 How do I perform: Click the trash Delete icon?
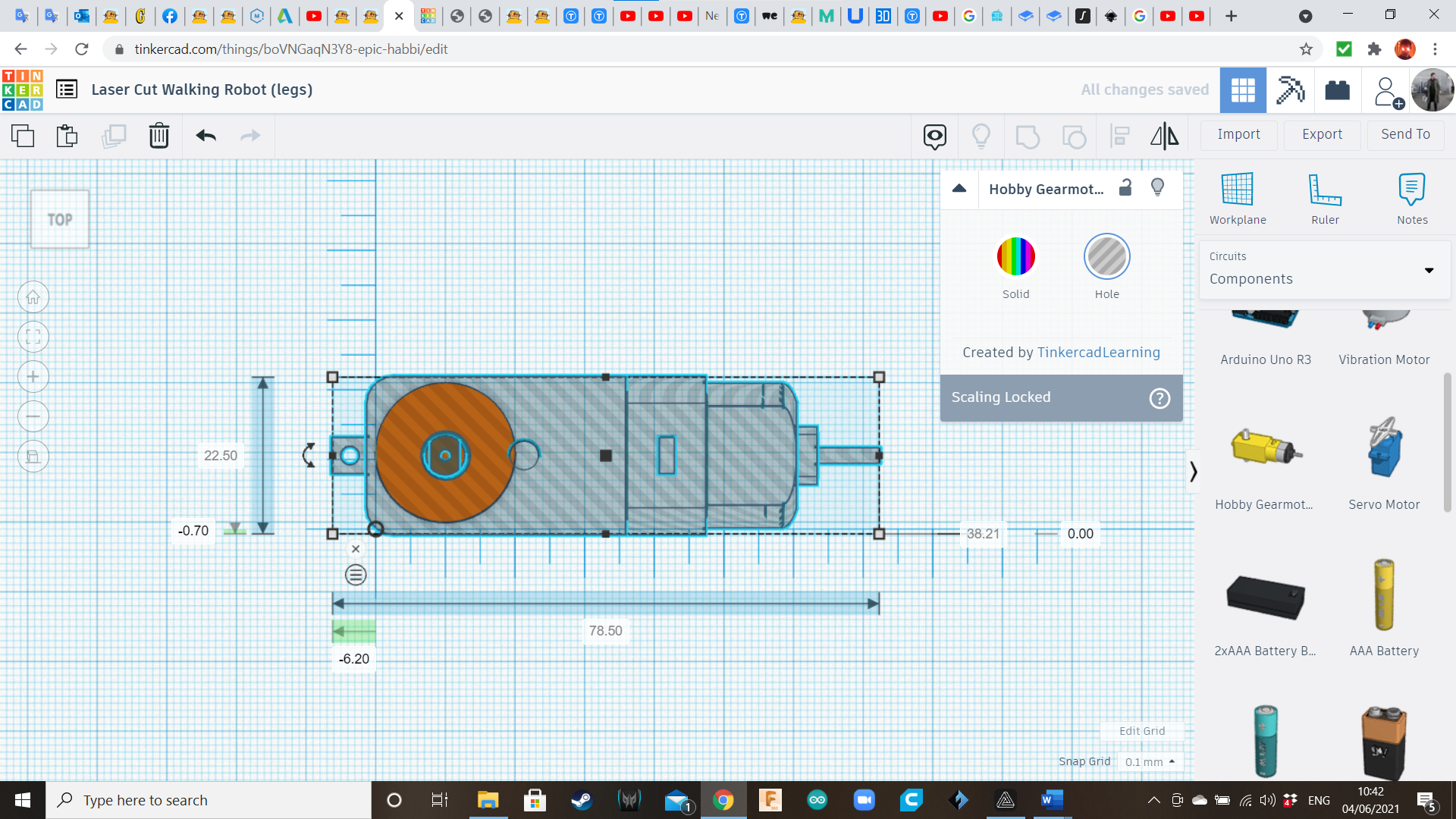pos(158,136)
